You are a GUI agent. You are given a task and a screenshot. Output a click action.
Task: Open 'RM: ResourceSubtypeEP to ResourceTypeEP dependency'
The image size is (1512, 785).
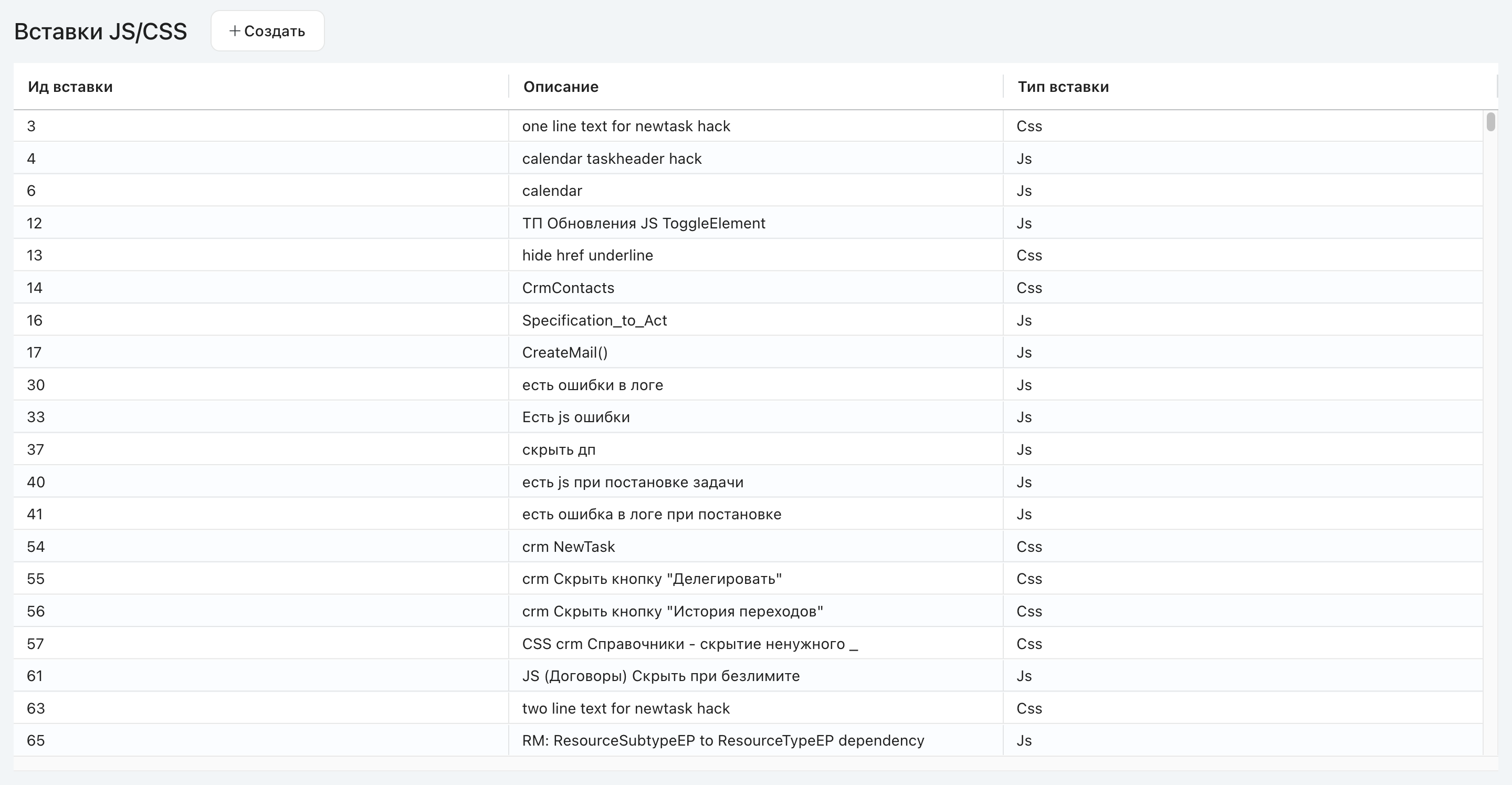pos(748,740)
